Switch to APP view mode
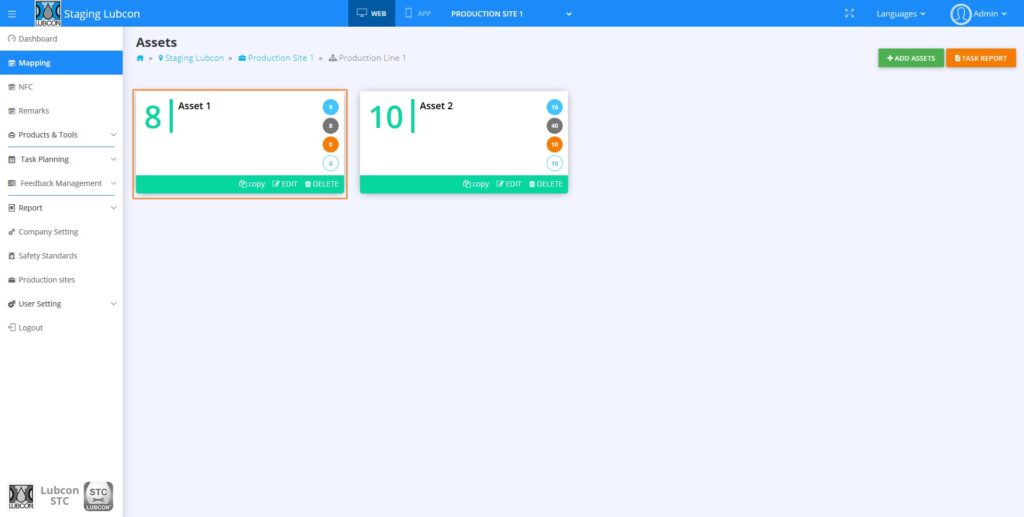 418,14
